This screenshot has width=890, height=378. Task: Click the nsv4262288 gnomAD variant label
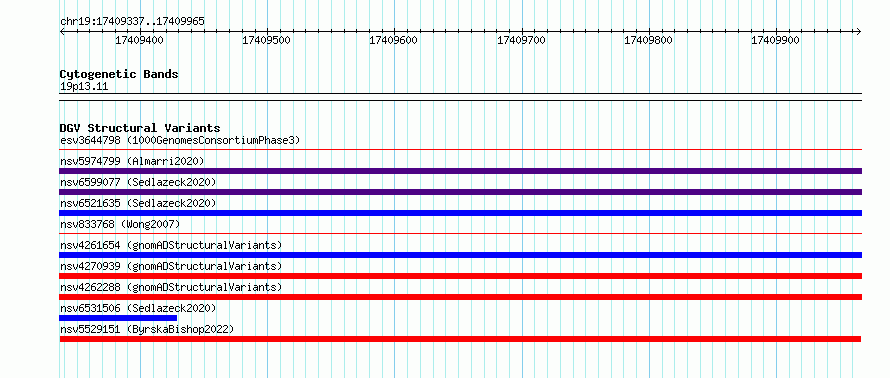[171, 287]
